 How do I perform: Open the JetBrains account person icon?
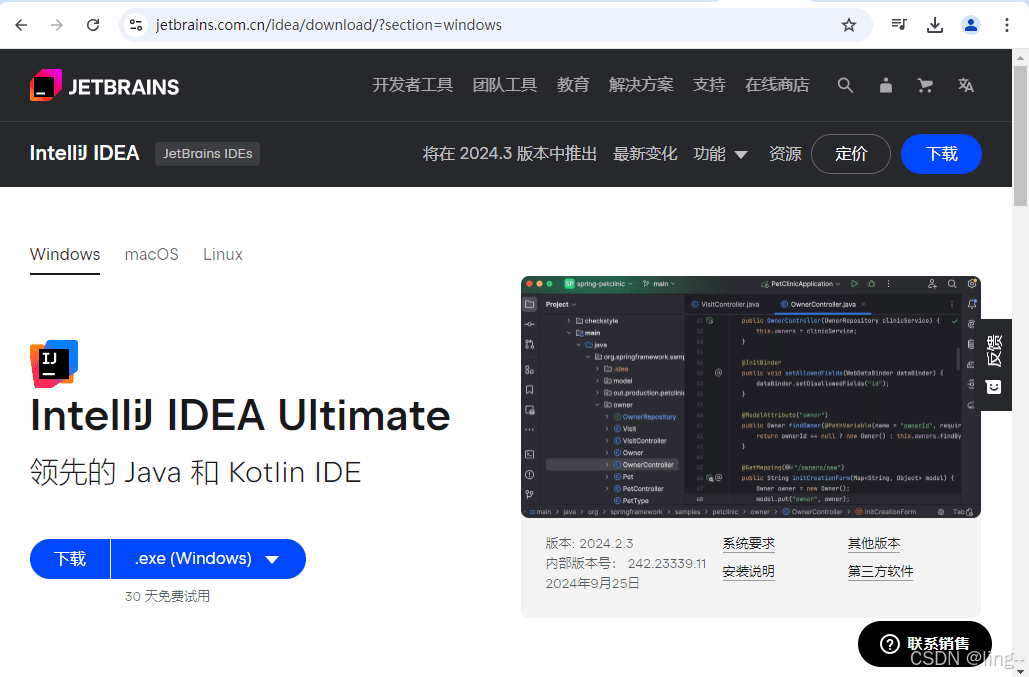(x=885, y=86)
